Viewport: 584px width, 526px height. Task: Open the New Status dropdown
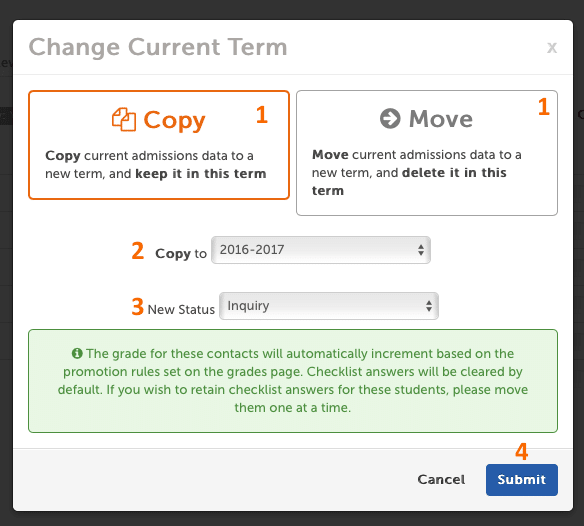click(329, 306)
